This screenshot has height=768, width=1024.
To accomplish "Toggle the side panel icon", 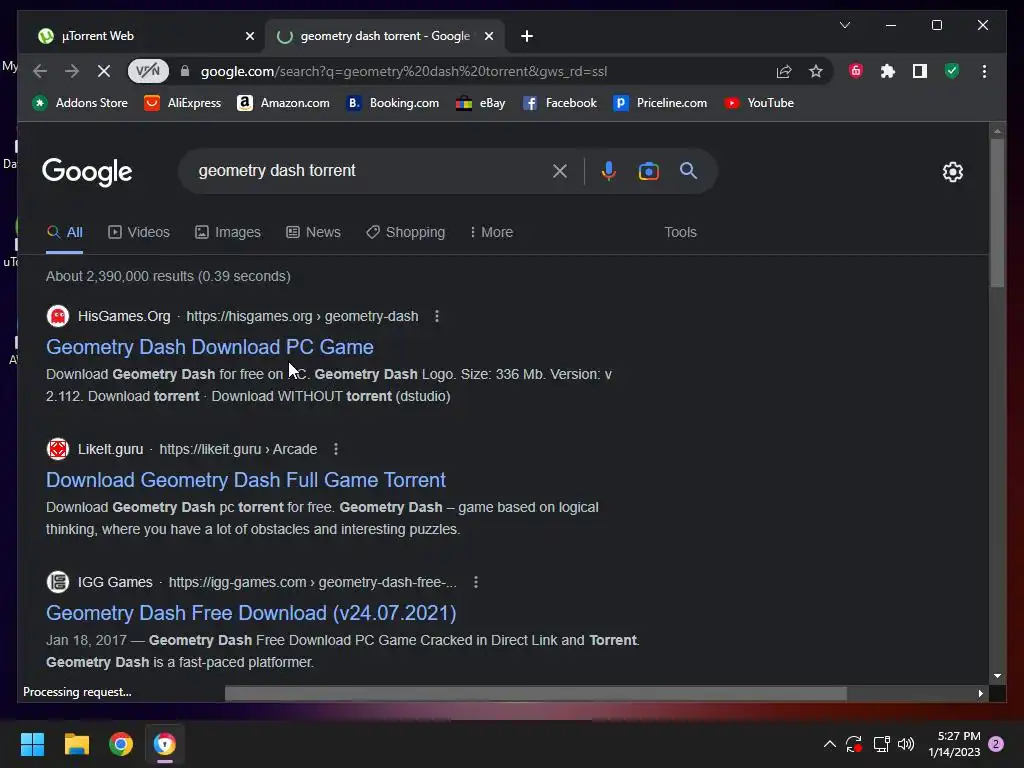I will coord(920,71).
